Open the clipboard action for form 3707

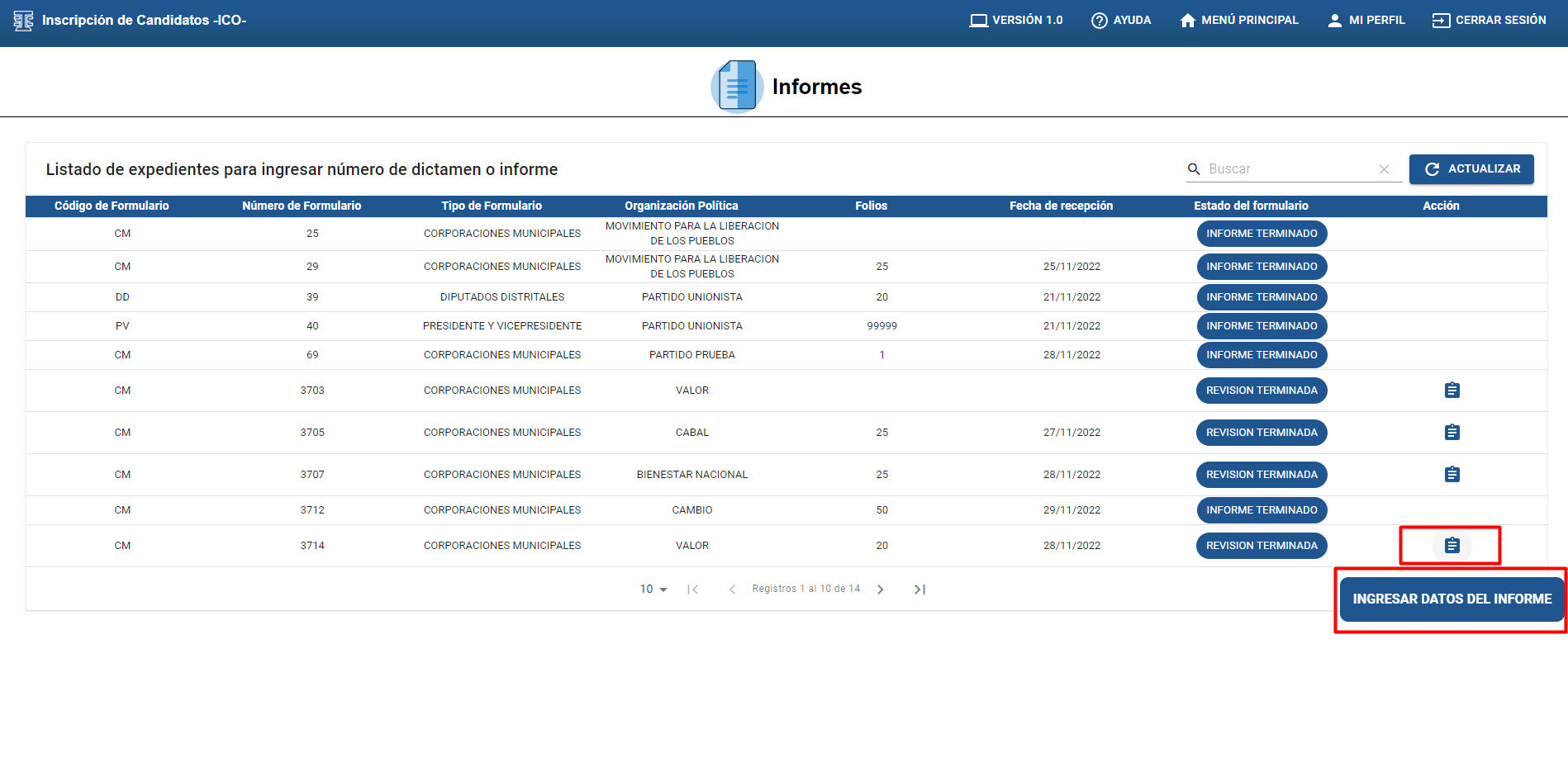click(x=1452, y=474)
